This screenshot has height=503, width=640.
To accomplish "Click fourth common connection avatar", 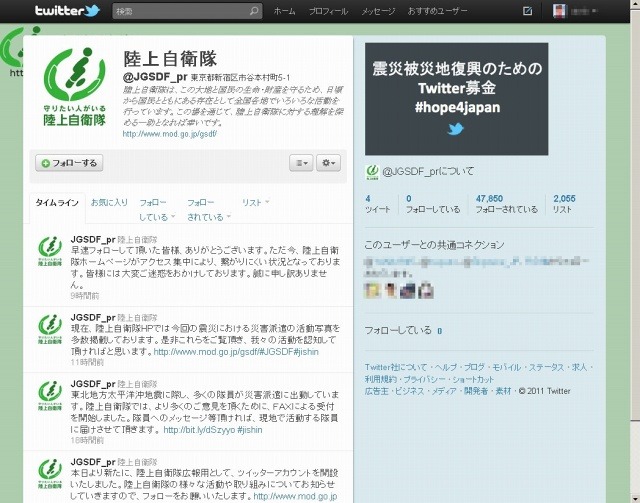I will pos(425,290).
